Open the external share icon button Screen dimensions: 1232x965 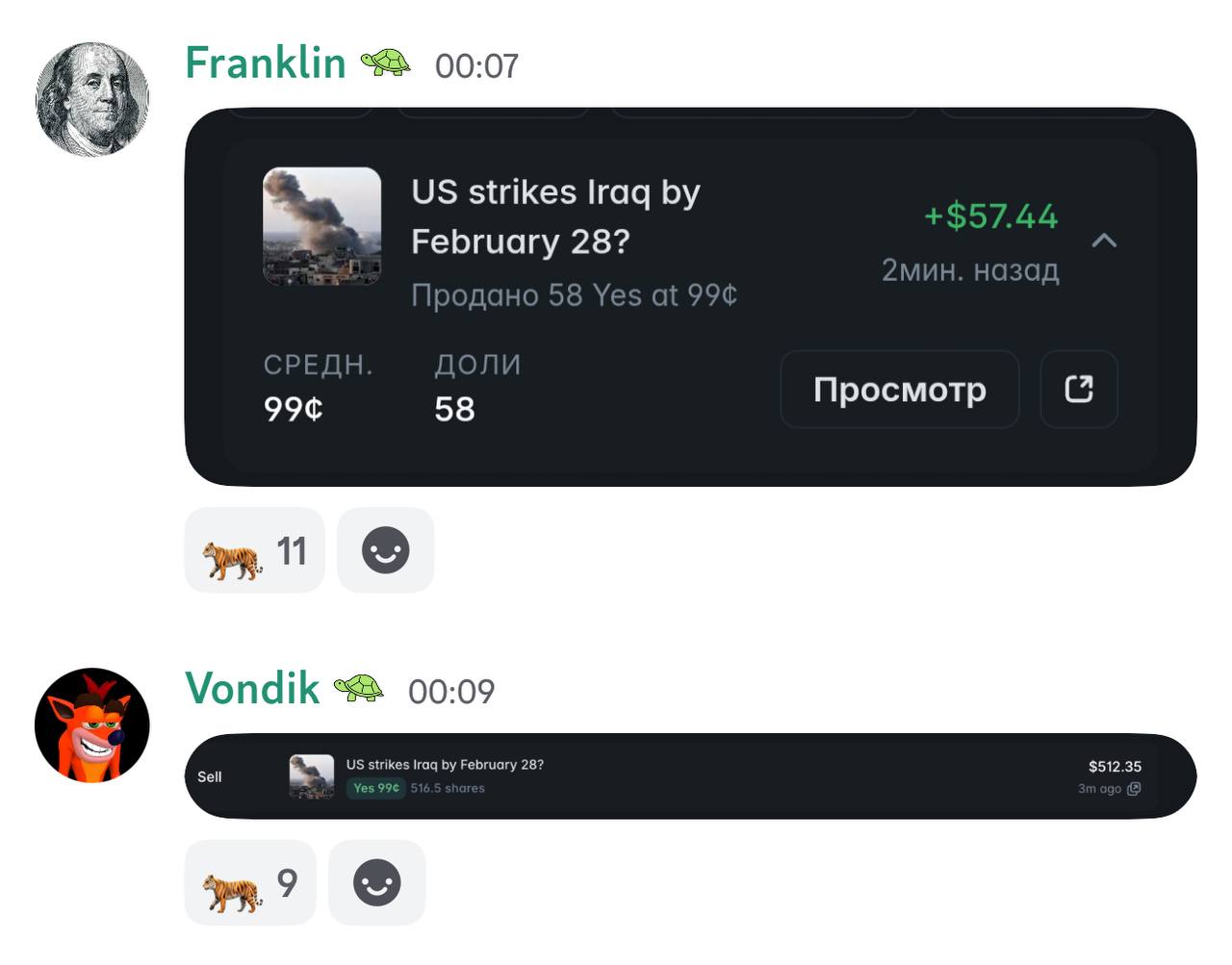point(1078,389)
